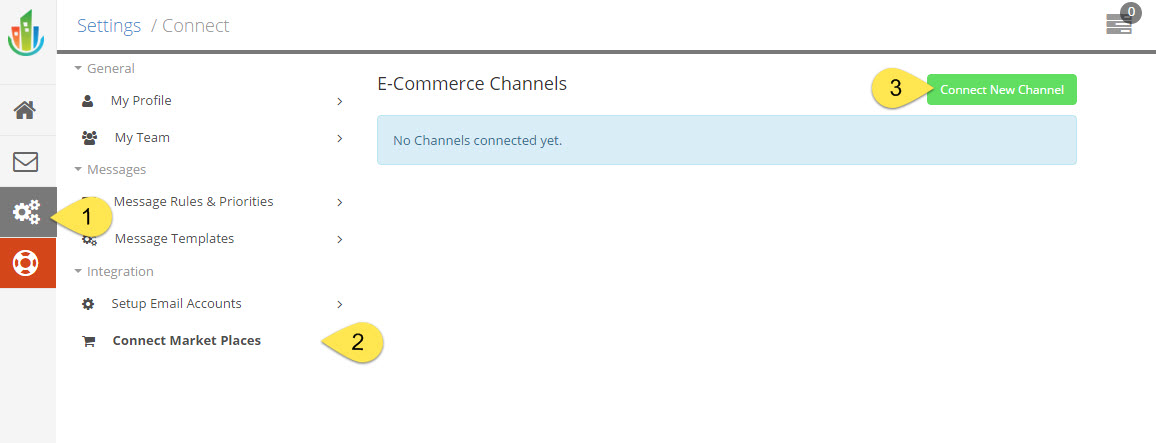1156x443 pixels.
Task: Open the notifications stack icon with badge
Action: [x=1120, y=24]
